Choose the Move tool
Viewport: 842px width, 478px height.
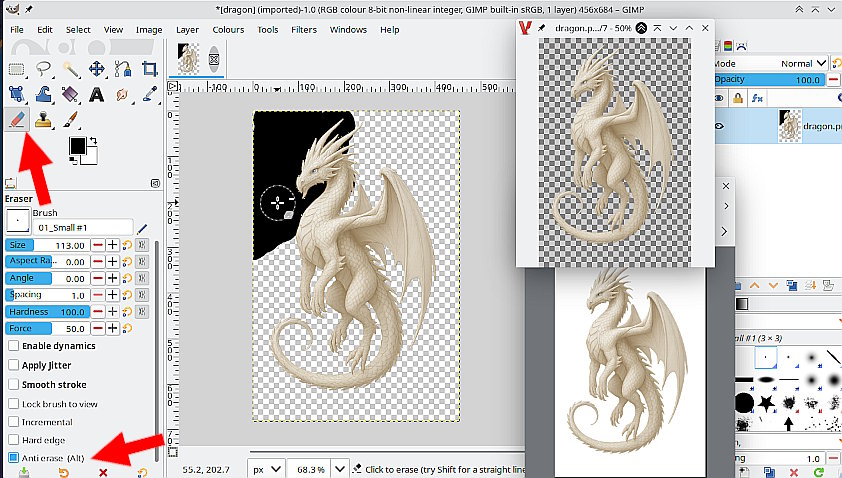tap(97, 69)
